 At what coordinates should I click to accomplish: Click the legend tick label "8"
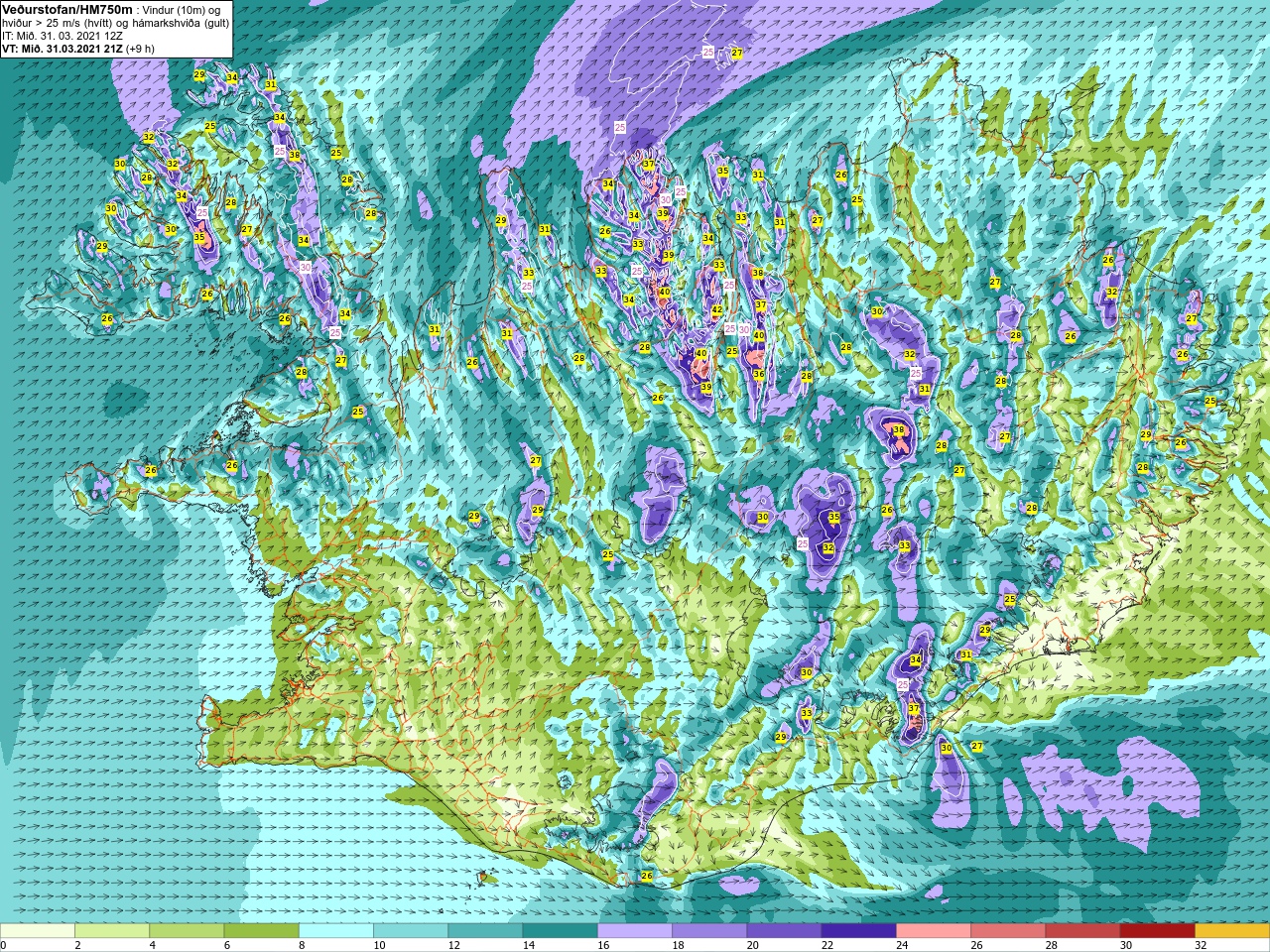pos(300,946)
